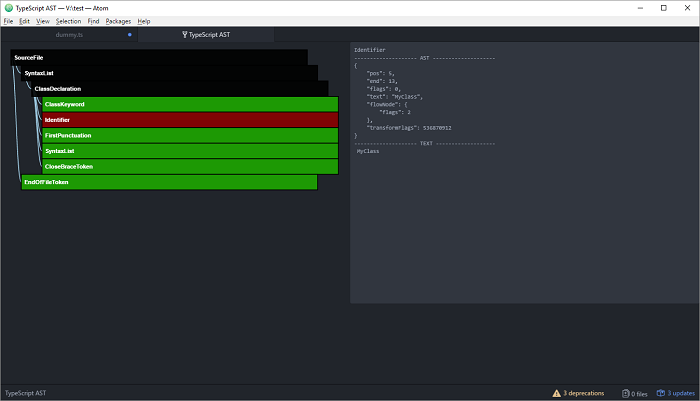Viewport: 700px width, 401px height.
Task: Open the 3 updates link
Action: 681,393
